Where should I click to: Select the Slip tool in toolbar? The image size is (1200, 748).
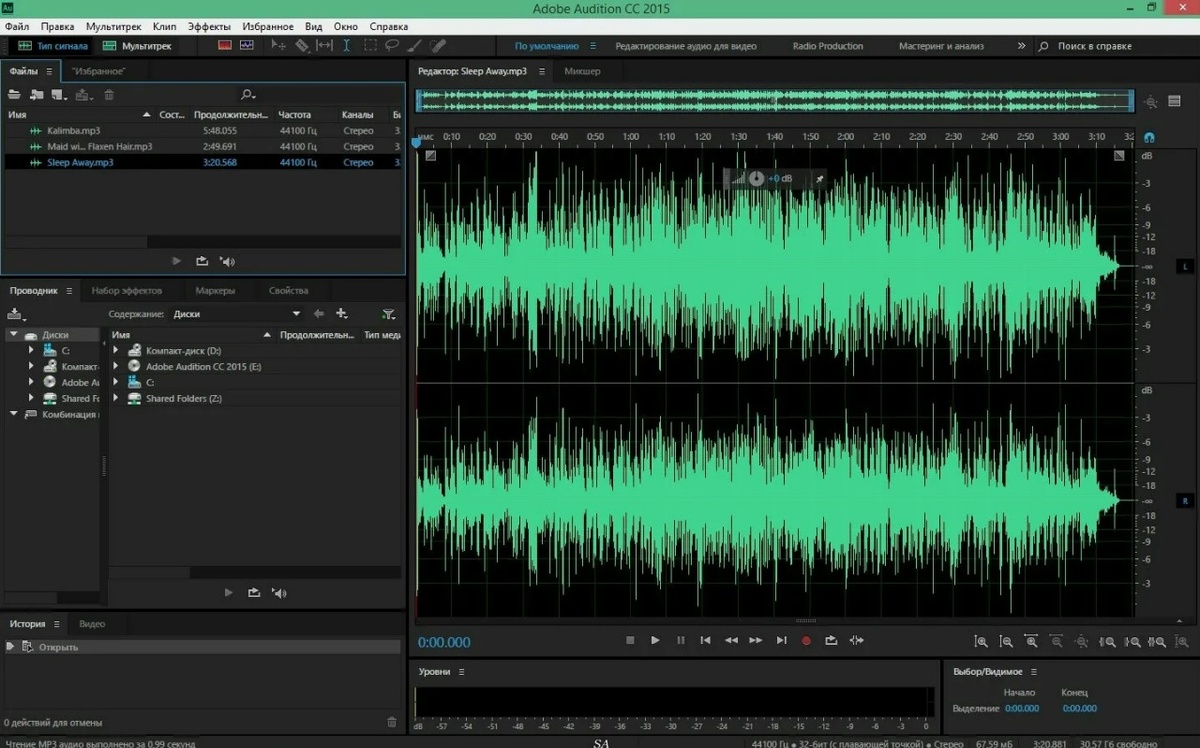point(324,46)
